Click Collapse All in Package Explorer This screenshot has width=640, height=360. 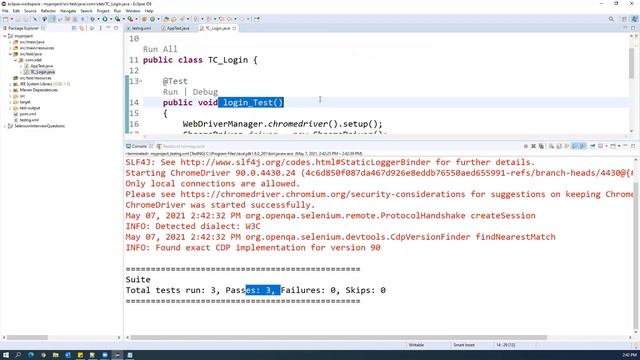tap(74, 28)
